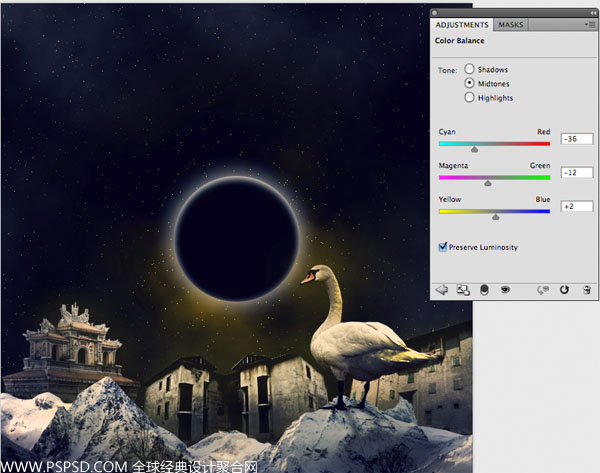Switch panel between expanded and standard view

tap(463, 290)
